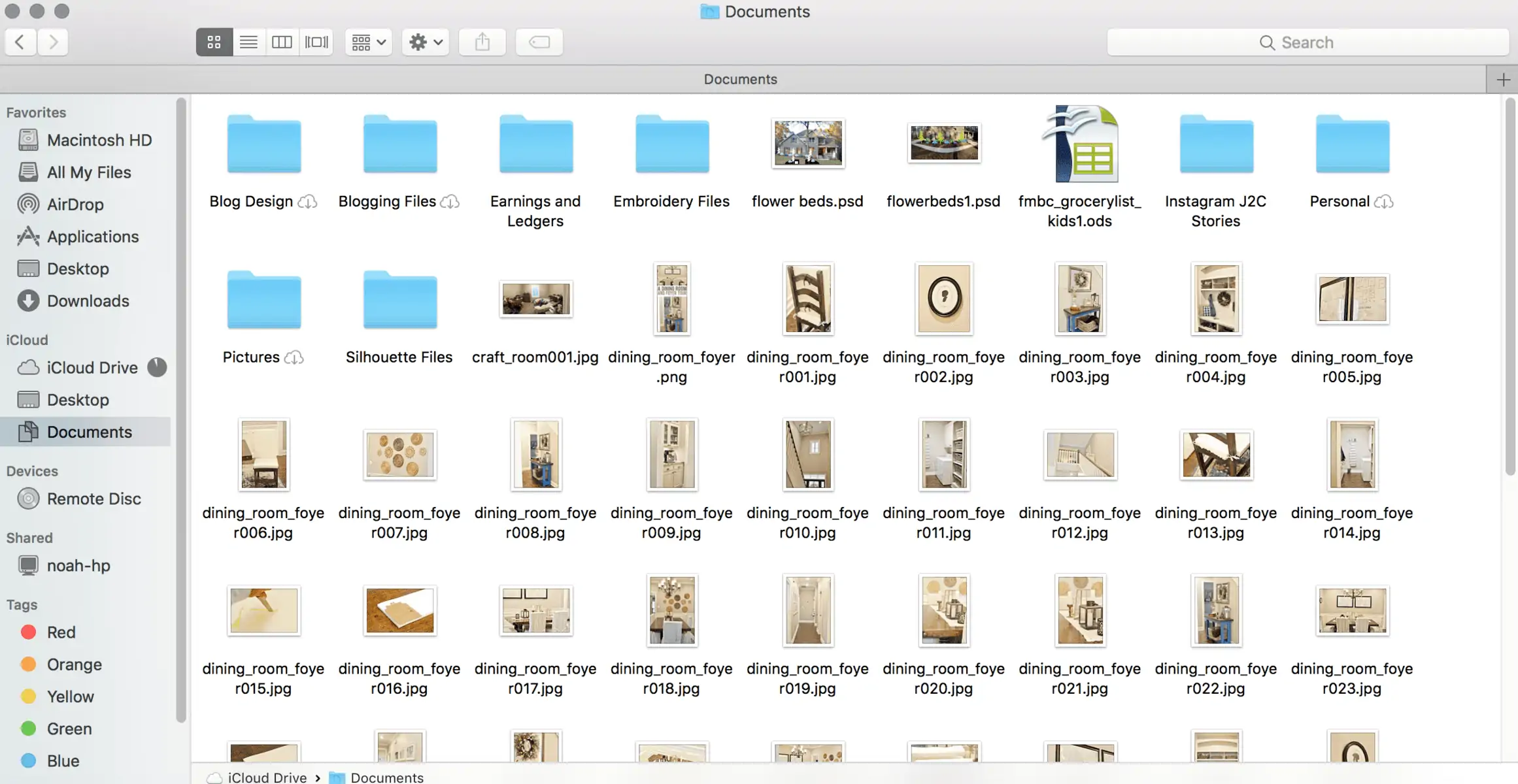The height and width of the screenshot is (784, 1518).
Task: Open Desktop under iCloud
Action: (86, 399)
